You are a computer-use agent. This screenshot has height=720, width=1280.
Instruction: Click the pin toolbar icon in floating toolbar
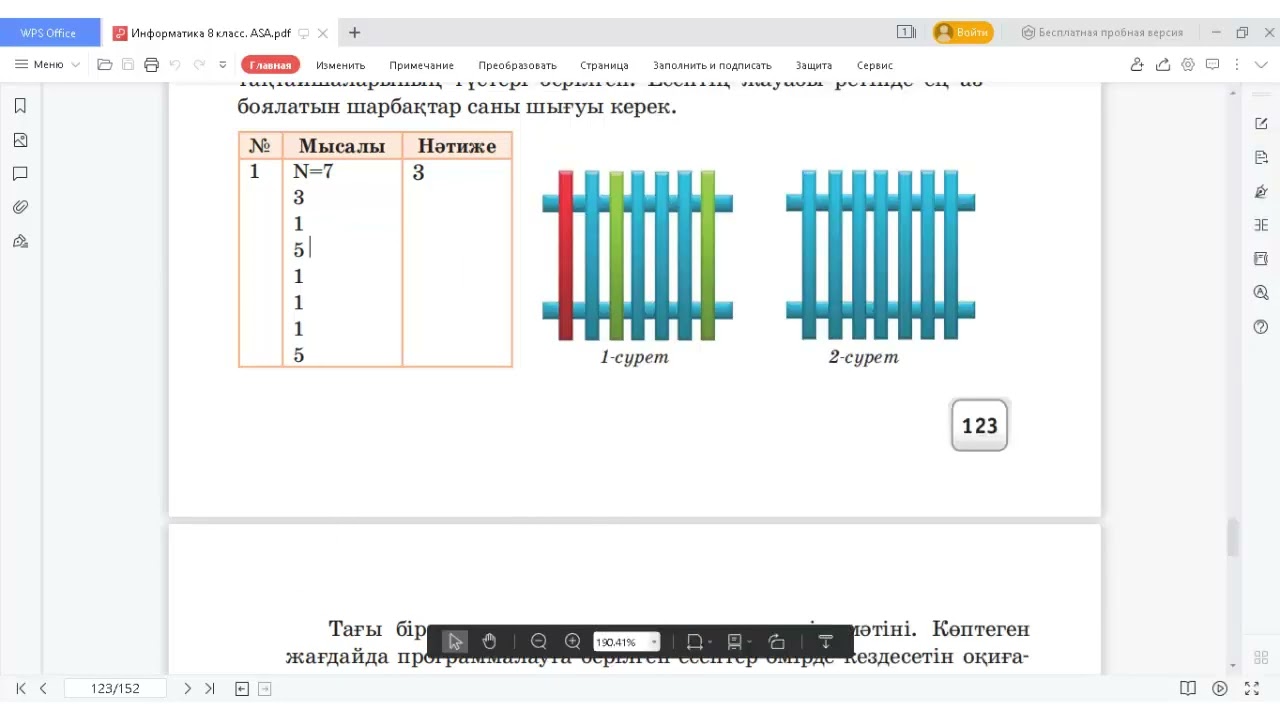coord(826,642)
